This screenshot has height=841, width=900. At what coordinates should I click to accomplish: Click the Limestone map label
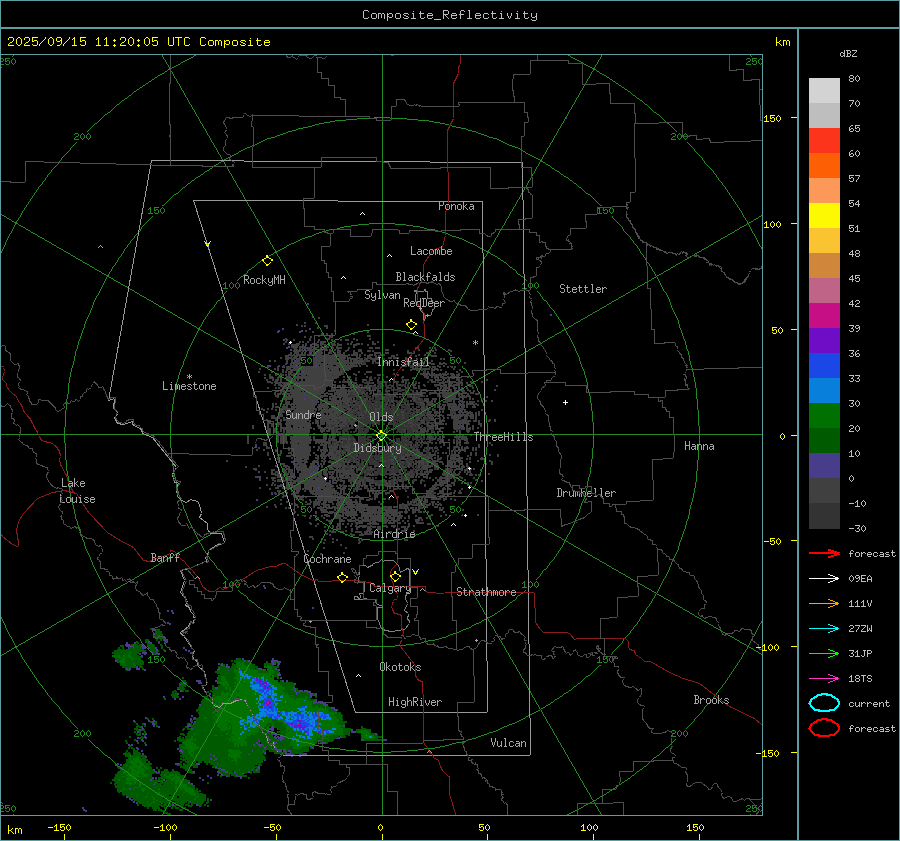(x=189, y=386)
